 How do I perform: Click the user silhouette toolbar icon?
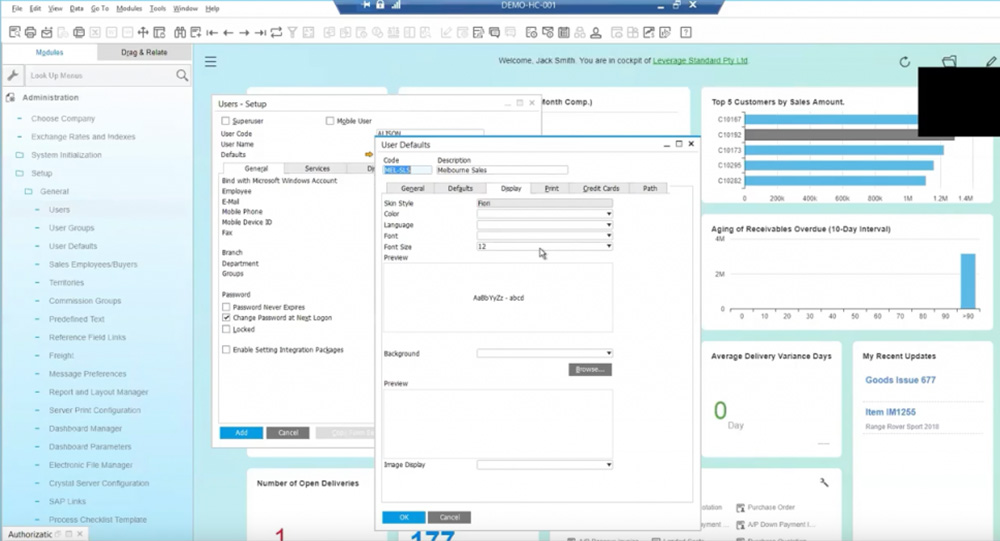tap(596, 32)
